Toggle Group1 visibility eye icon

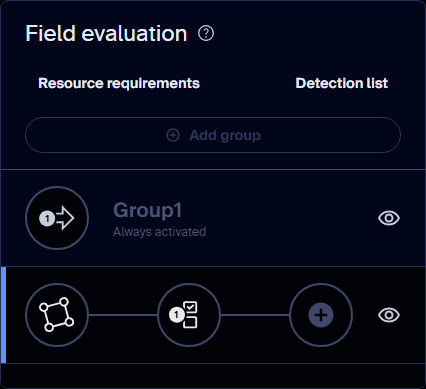(389, 218)
